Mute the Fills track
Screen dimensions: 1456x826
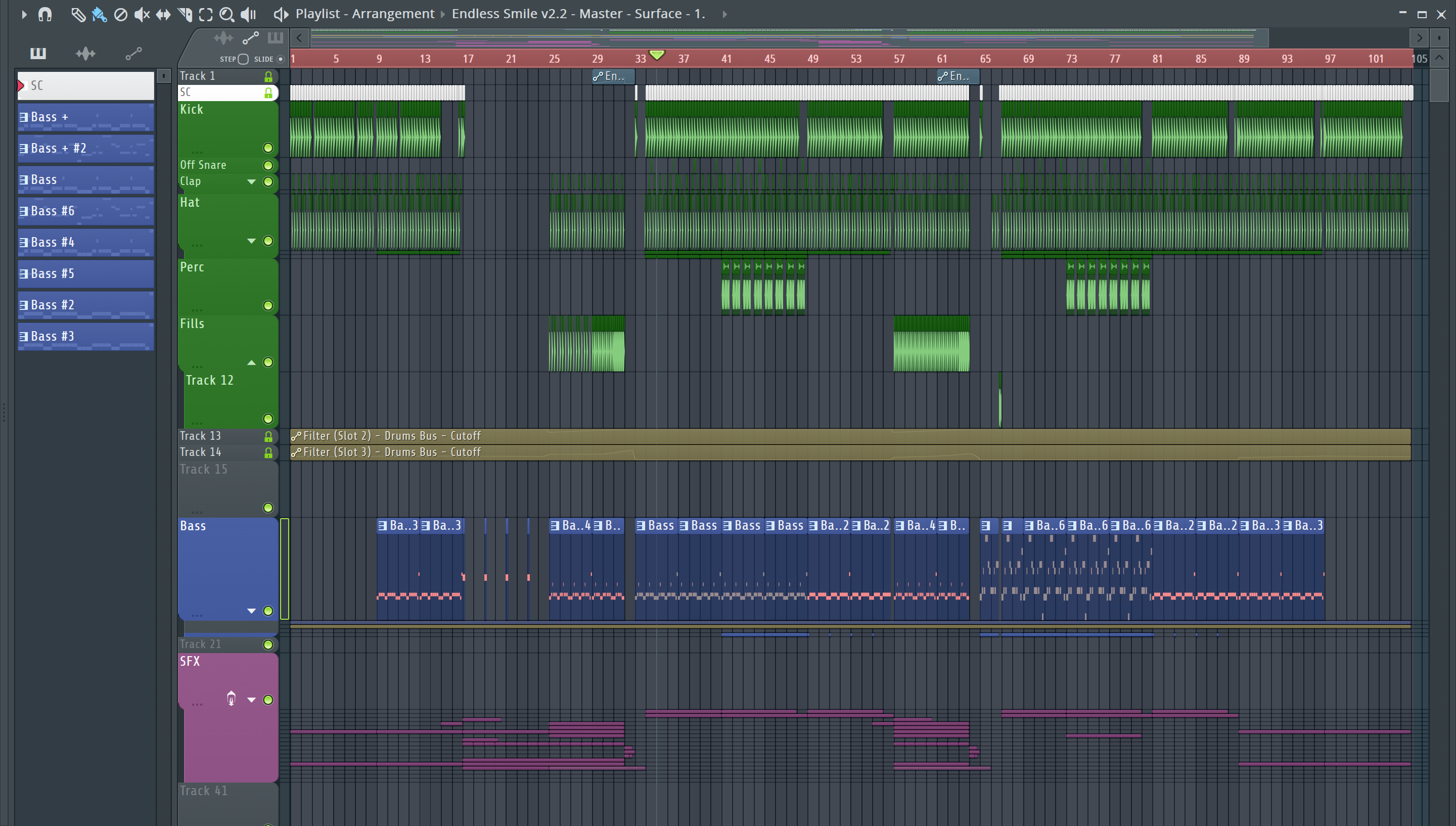pyautogui.click(x=268, y=362)
